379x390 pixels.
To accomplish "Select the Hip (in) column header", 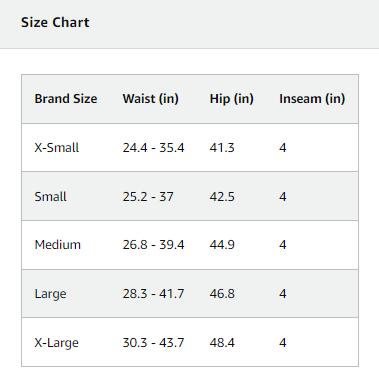I will tap(231, 99).
